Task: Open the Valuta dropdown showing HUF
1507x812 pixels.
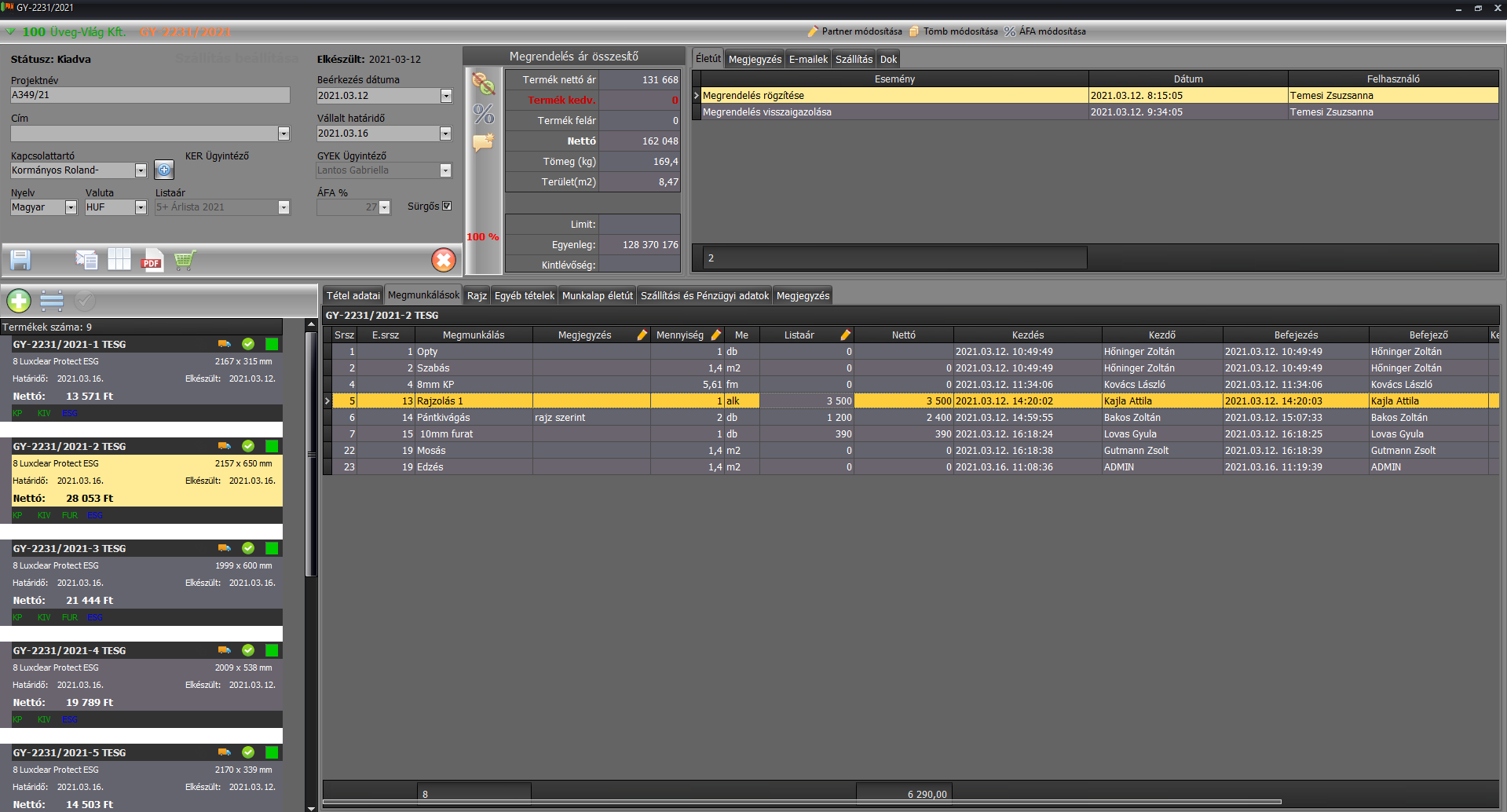Action: pyautogui.click(x=141, y=208)
